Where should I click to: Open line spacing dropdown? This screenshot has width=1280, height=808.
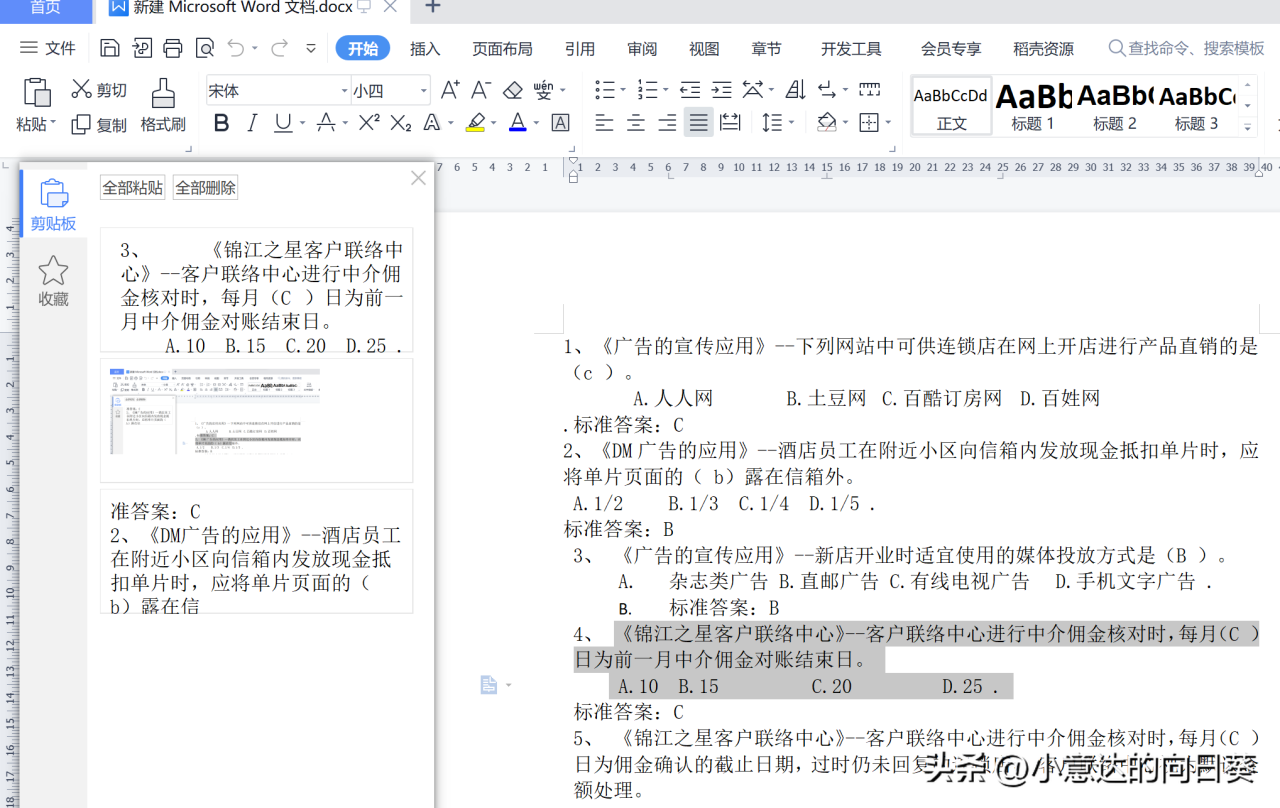pos(778,123)
